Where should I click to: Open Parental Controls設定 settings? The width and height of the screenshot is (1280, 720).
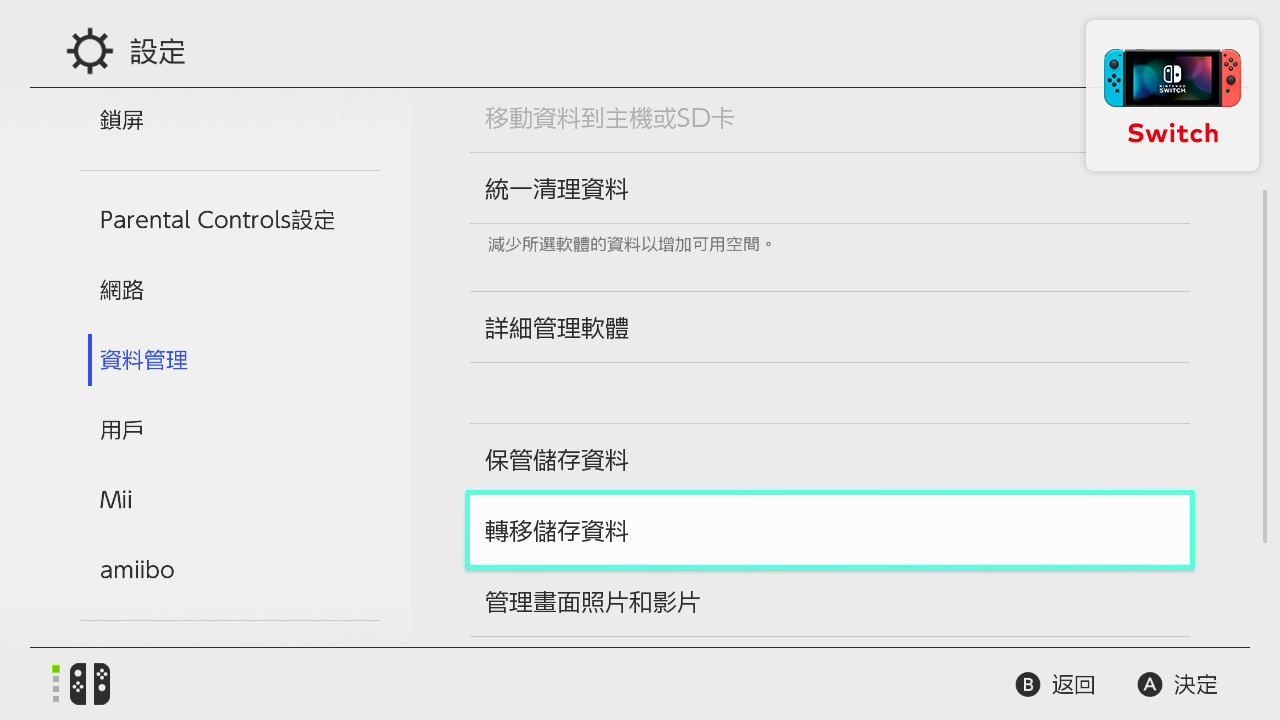click(x=217, y=219)
